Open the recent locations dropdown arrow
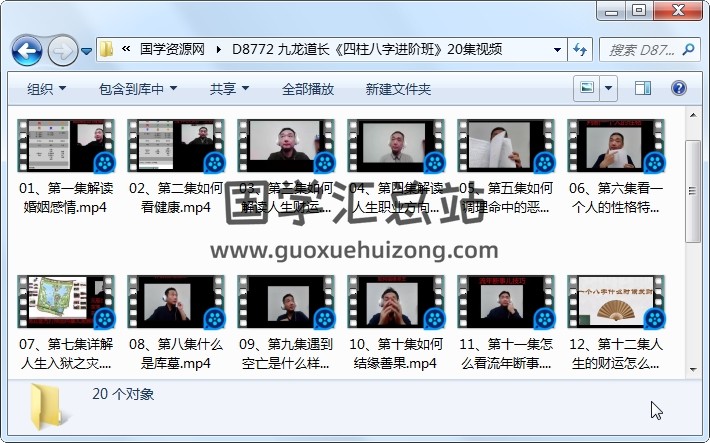710x443 pixels. coord(86,51)
